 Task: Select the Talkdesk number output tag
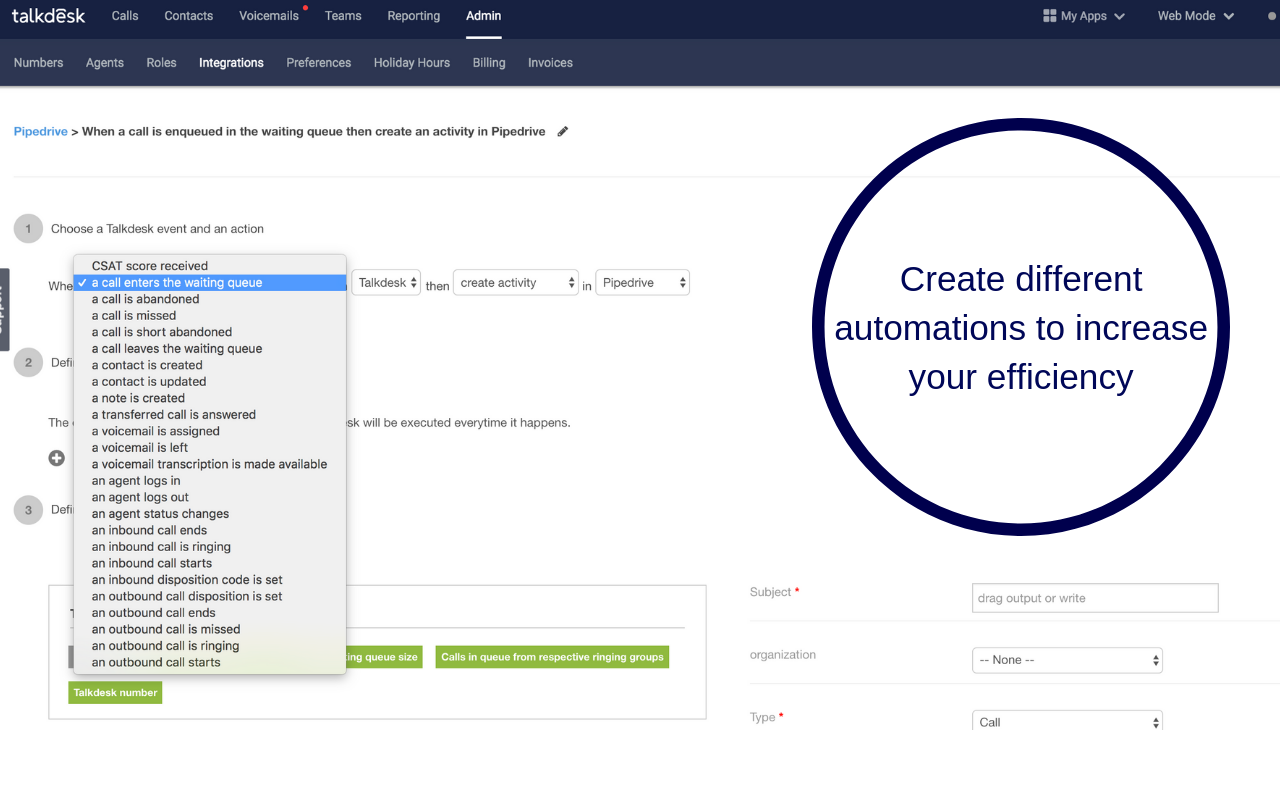(x=115, y=692)
